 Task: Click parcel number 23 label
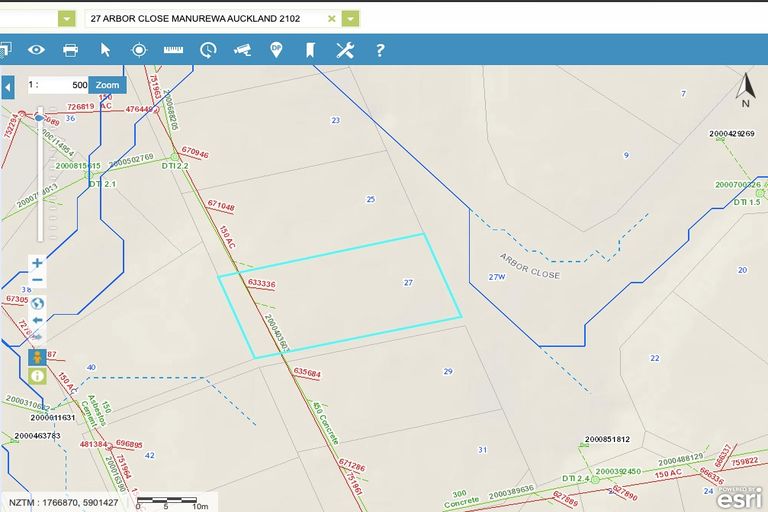point(336,120)
